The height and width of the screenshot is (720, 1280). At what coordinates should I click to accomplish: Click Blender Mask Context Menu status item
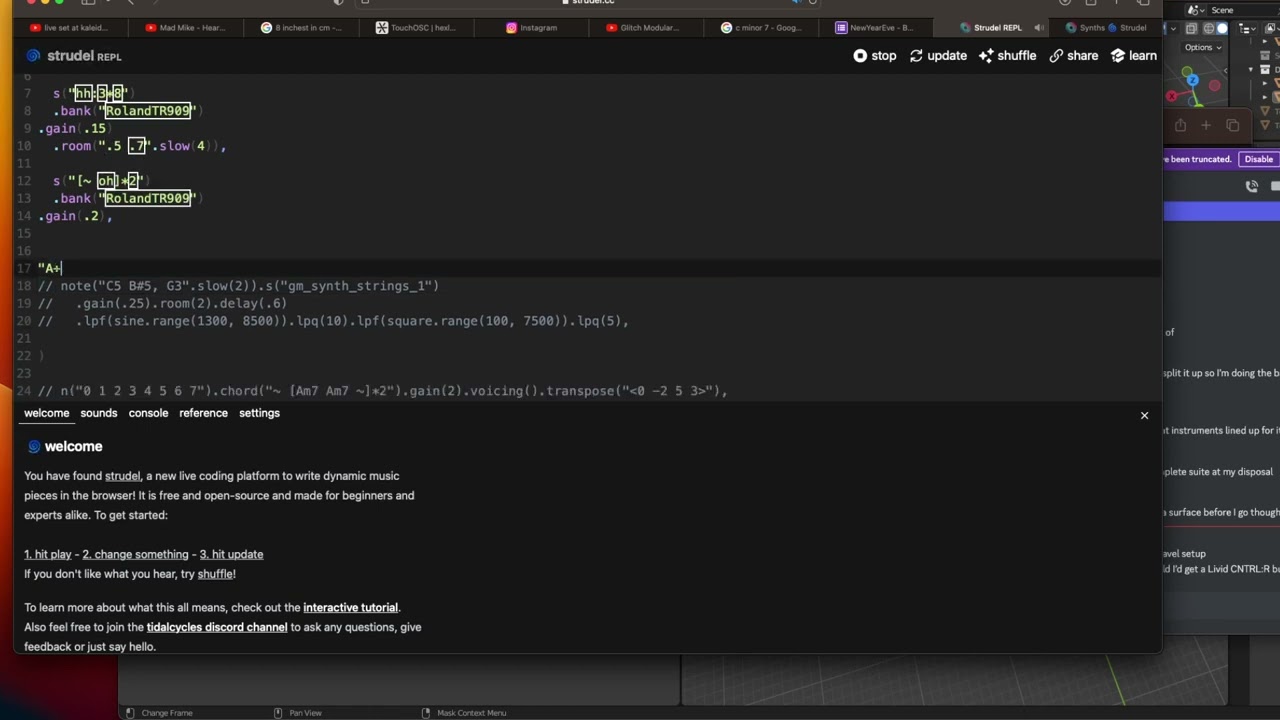[463, 713]
